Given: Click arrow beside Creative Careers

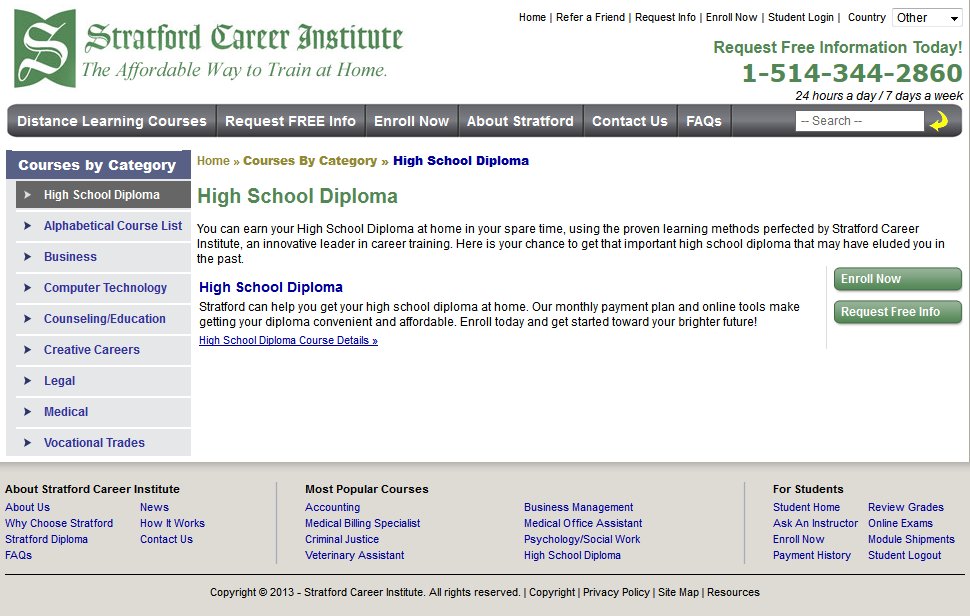Looking at the screenshot, I should (27, 350).
